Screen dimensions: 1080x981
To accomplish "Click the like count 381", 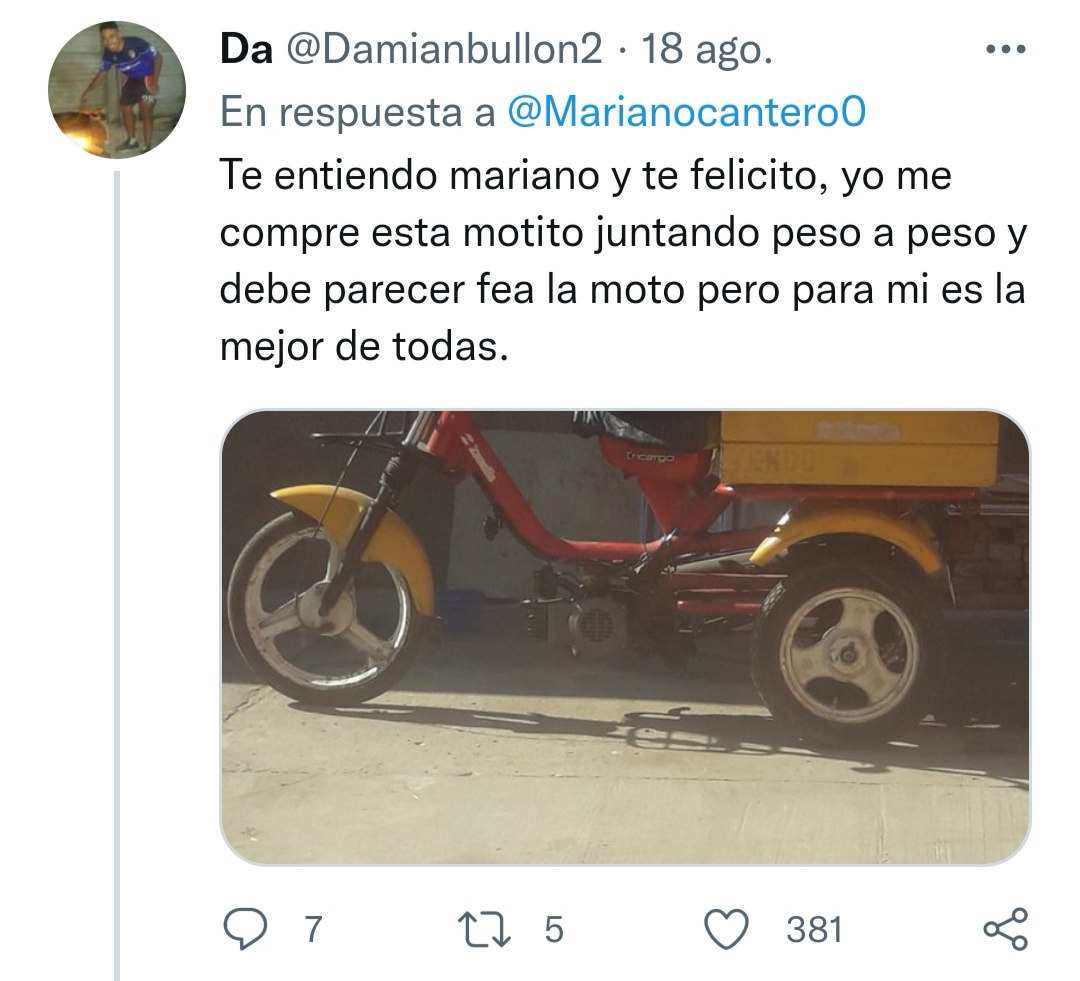I will pos(815,929).
